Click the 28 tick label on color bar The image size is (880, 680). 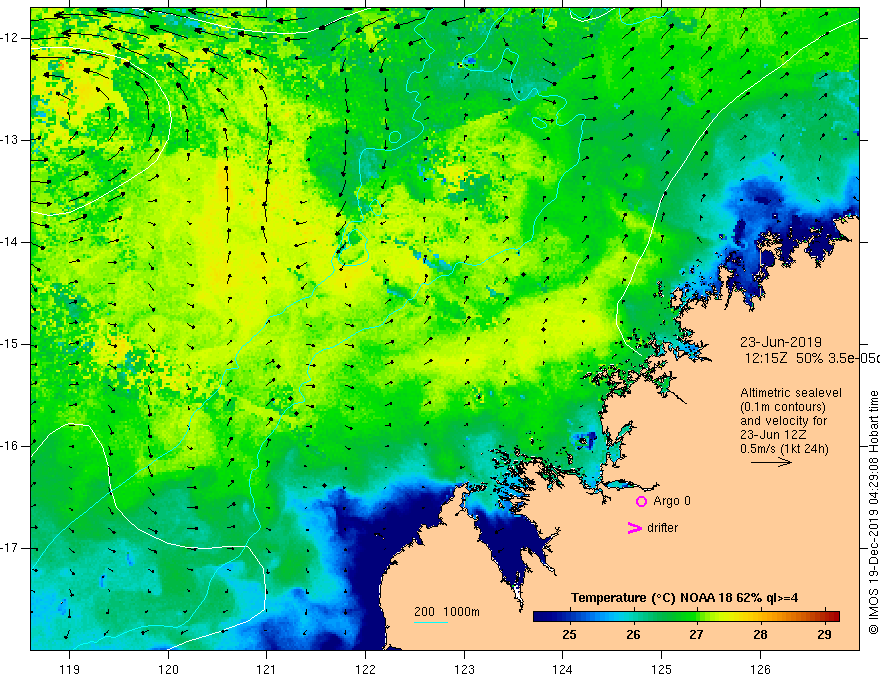coord(760,635)
